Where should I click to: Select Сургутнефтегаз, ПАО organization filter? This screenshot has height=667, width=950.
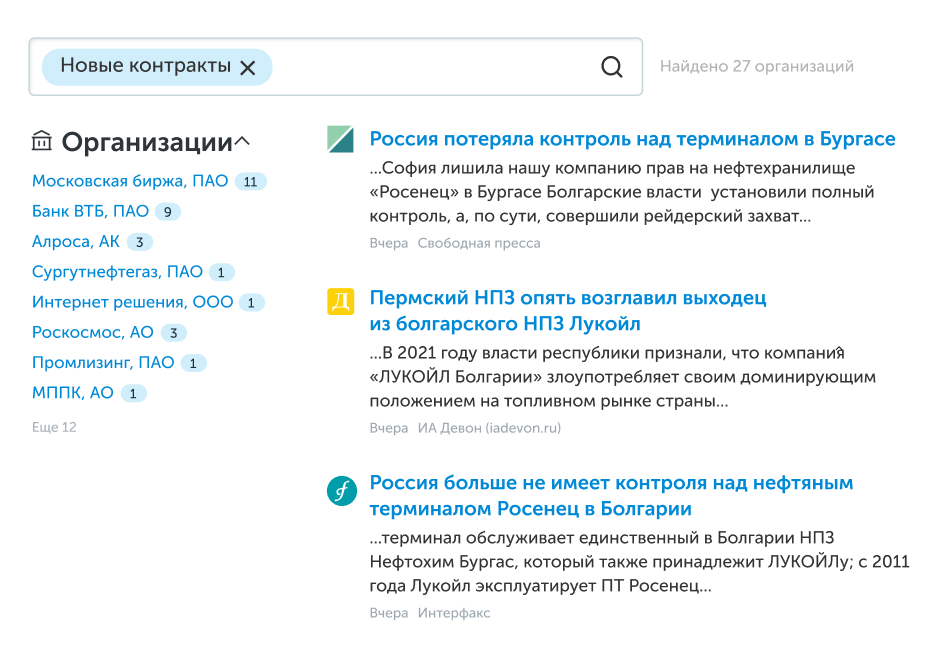click(117, 272)
